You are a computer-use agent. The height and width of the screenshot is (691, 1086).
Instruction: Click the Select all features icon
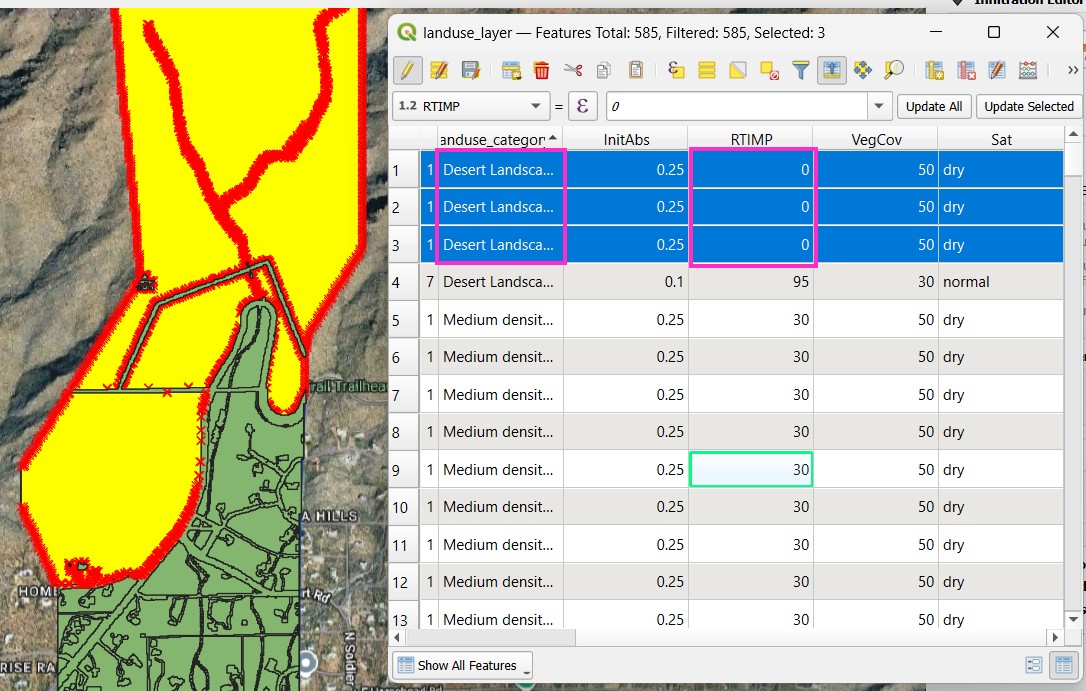[707, 70]
